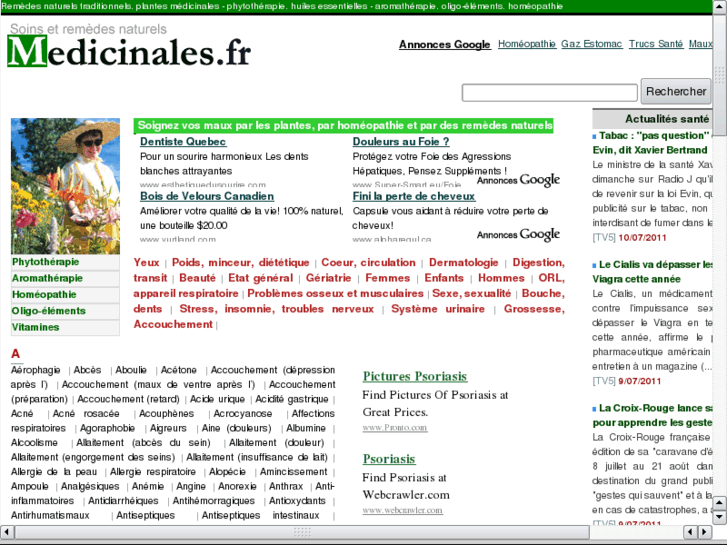The width and height of the screenshot is (727, 545).
Task: Open the Homéopathie sidebar menu item
Action: (44, 295)
